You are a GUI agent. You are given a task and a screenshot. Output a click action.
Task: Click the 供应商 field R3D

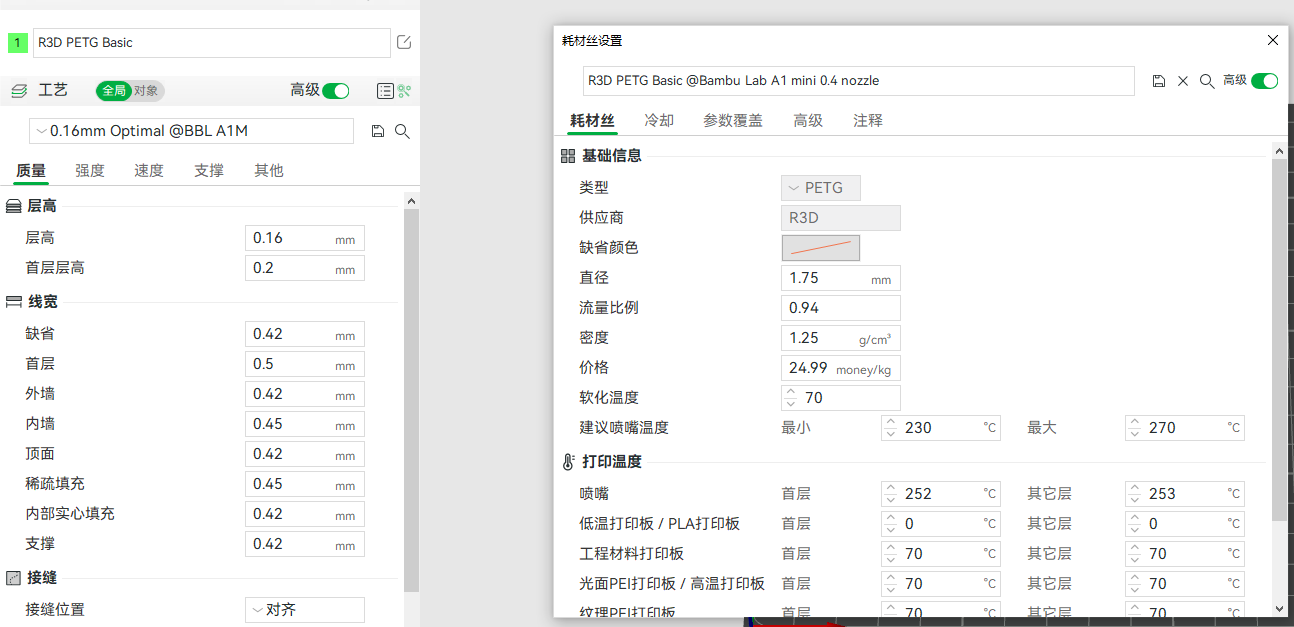[x=841, y=218]
